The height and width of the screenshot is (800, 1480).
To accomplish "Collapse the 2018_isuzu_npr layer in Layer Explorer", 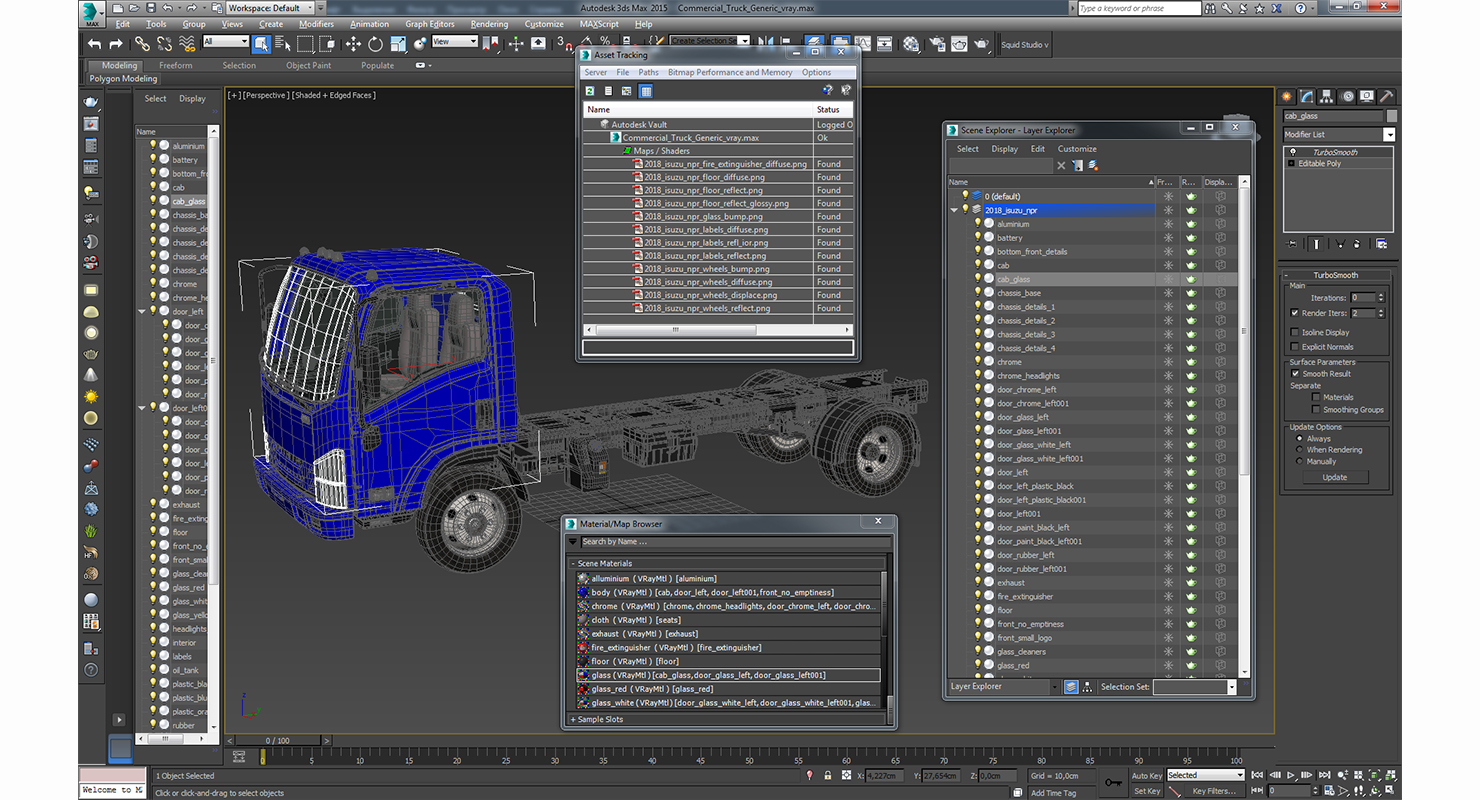I will 954,210.
